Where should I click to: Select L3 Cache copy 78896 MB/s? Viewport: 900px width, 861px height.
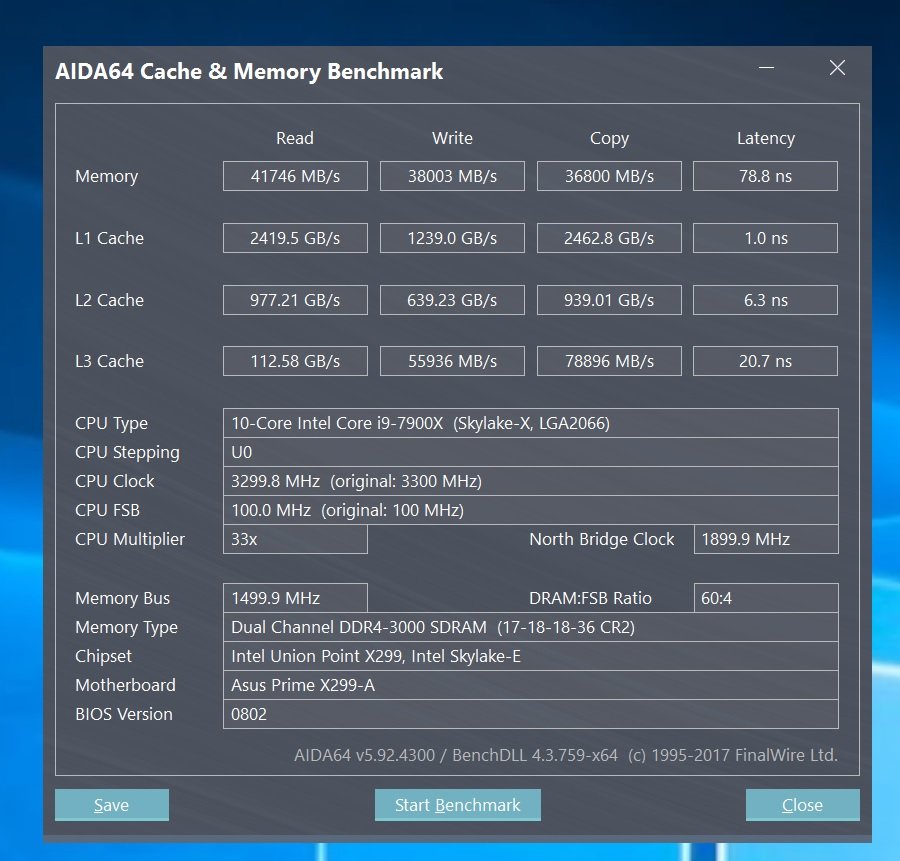click(x=609, y=360)
